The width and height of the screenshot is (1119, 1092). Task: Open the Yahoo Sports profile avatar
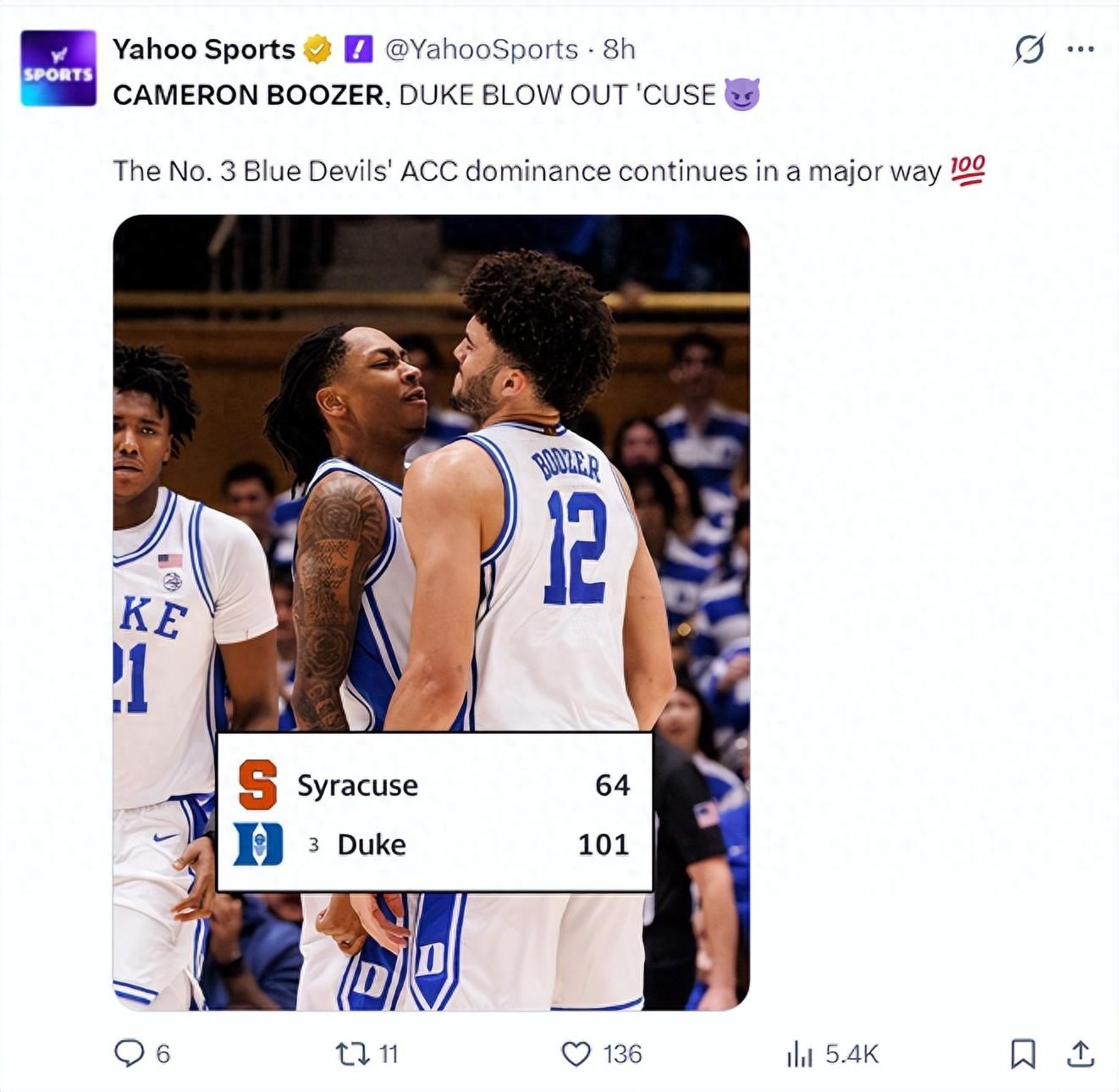[x=58, y=69]
